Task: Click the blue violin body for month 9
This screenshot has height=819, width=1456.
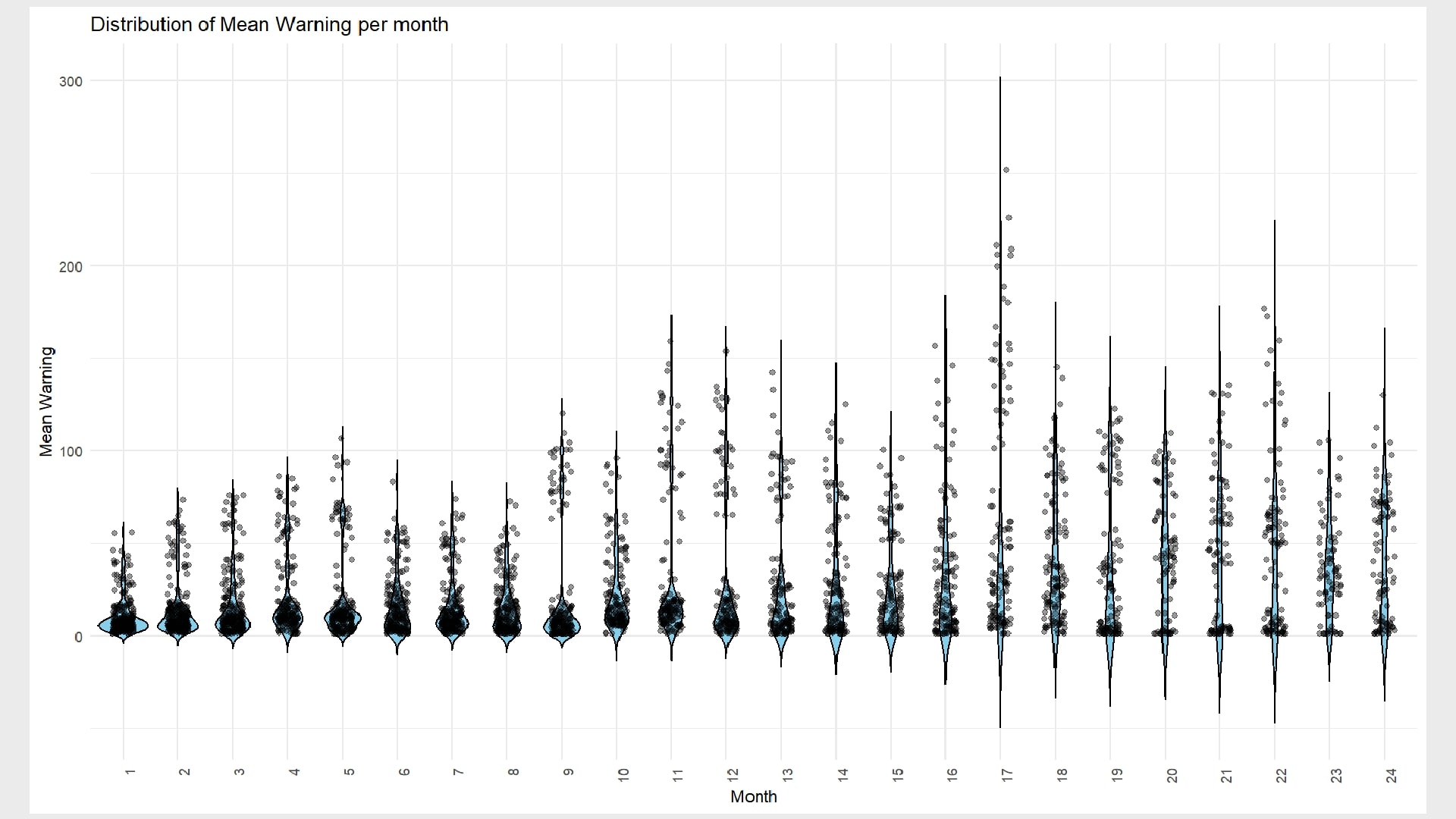Action: 562,626
